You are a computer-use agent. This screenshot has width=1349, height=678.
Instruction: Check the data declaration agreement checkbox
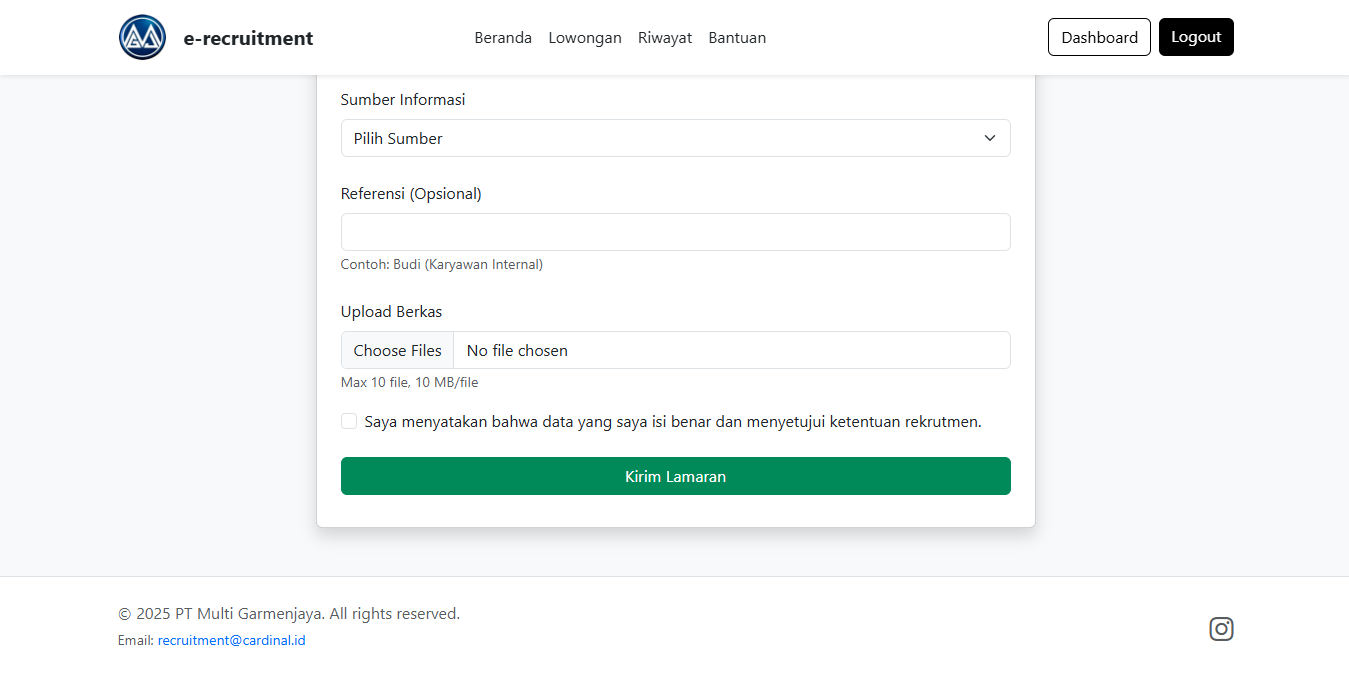pyautogui.click(x=348, y=421)
